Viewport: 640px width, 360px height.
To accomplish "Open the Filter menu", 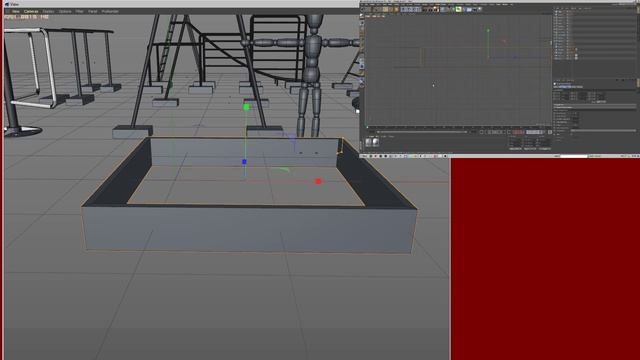I will pyautogui.click(x=80, y=11).
